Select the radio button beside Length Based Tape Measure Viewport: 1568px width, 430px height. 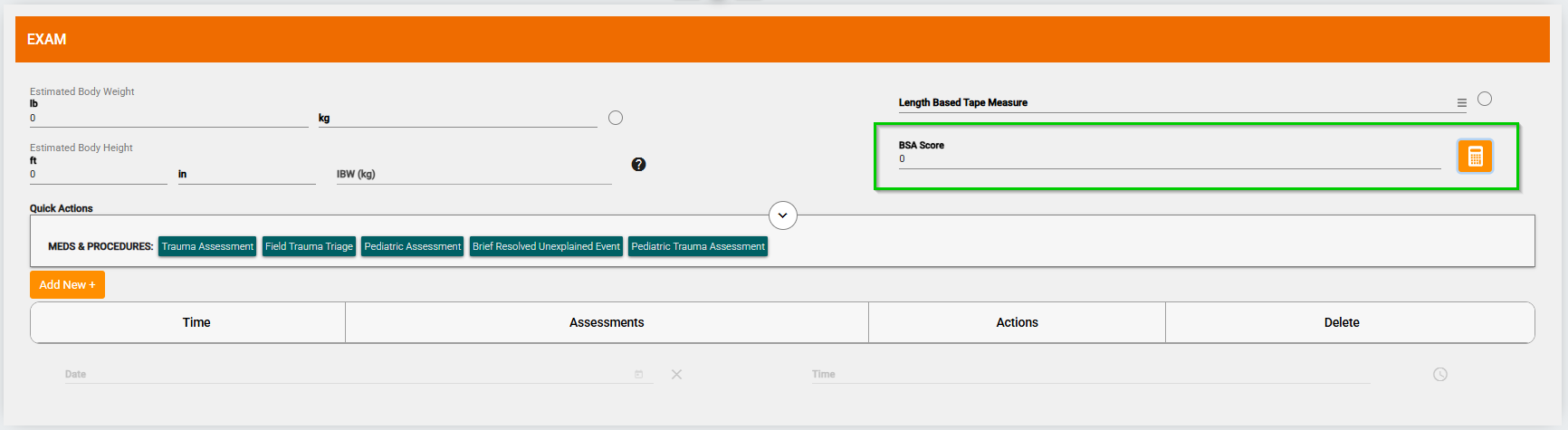tap(1485, 99)
